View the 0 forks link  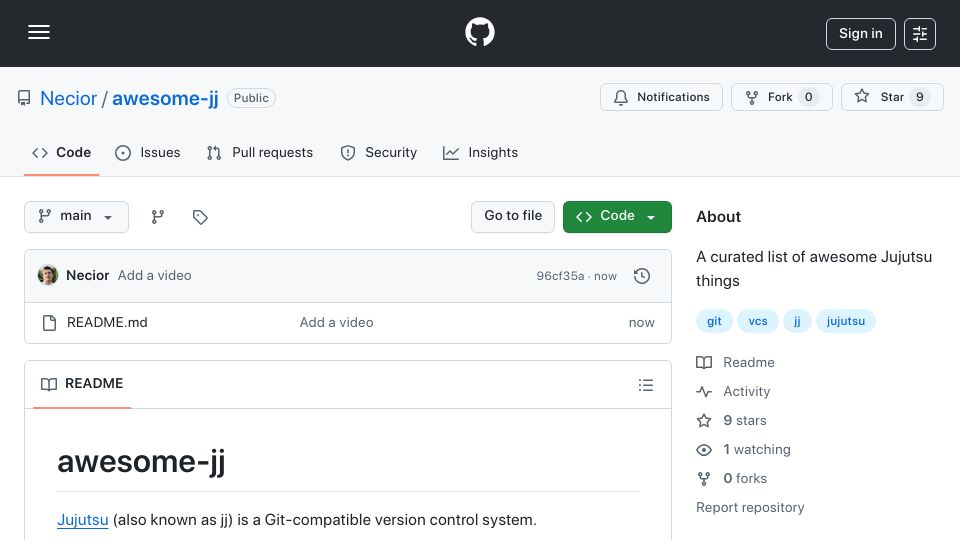(x=732, y=478)
